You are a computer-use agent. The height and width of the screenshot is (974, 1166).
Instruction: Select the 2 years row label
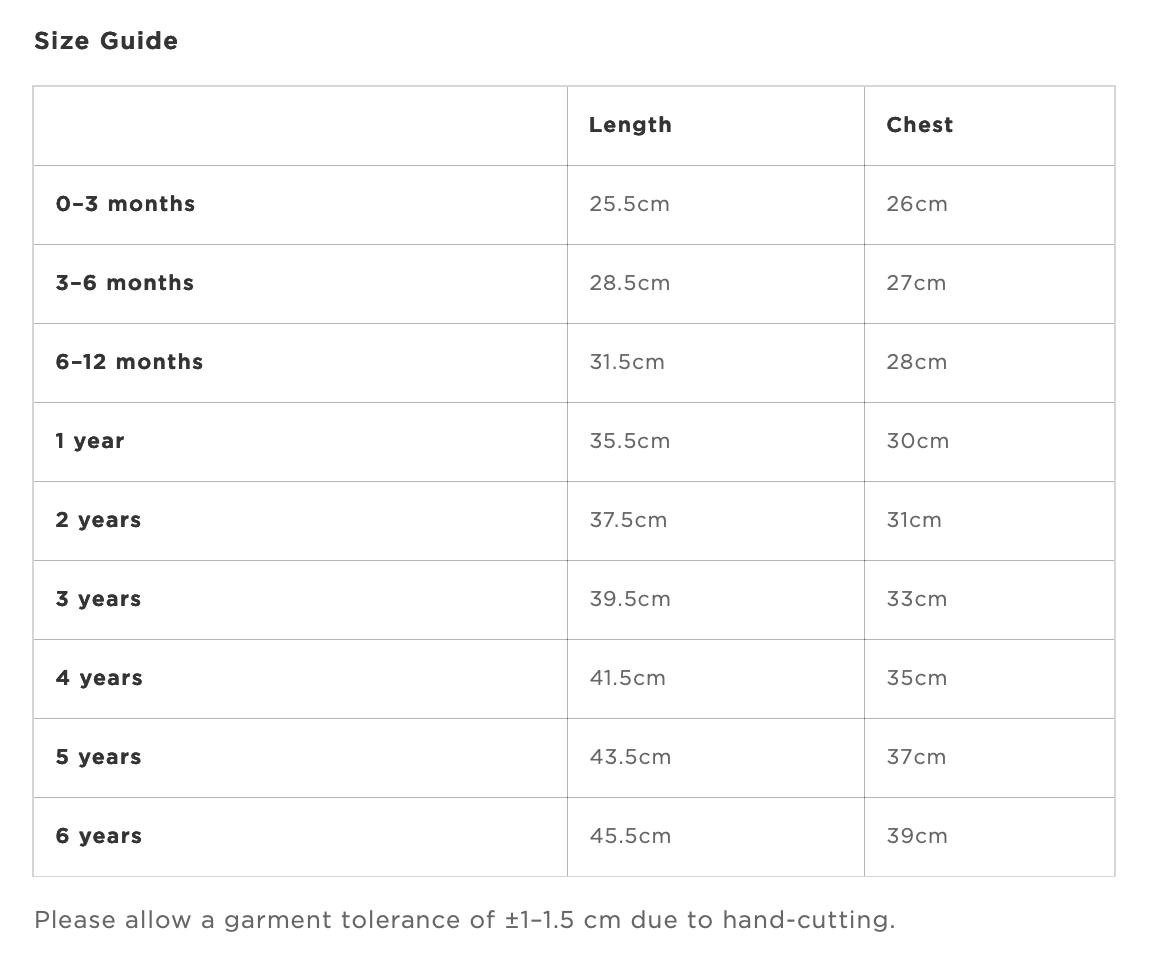click(98, 520)
